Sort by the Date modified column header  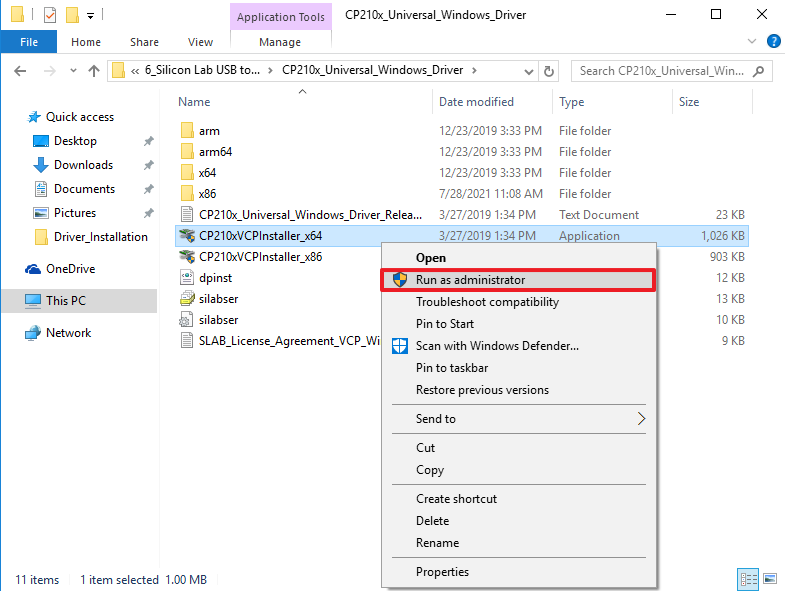pos(476,102)
